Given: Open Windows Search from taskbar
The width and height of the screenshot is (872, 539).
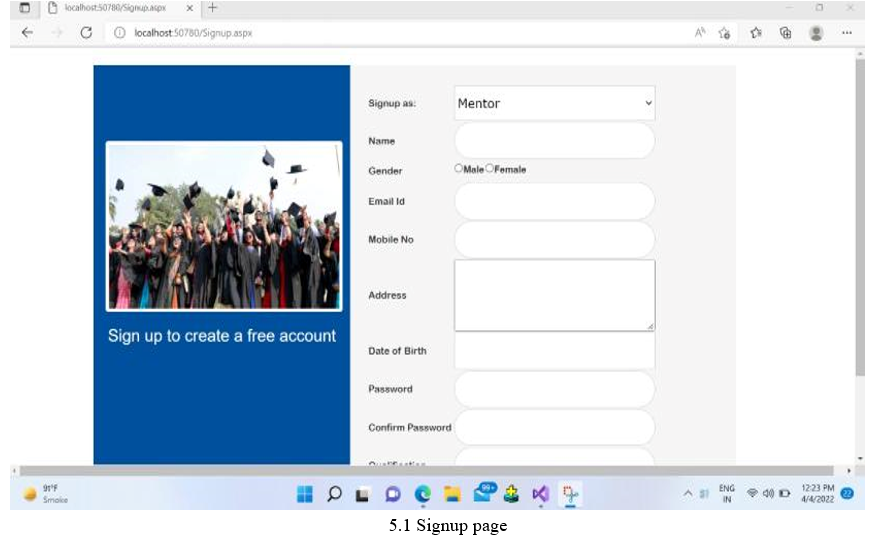Looking at the screenshot, I should [x=334, y=494].
